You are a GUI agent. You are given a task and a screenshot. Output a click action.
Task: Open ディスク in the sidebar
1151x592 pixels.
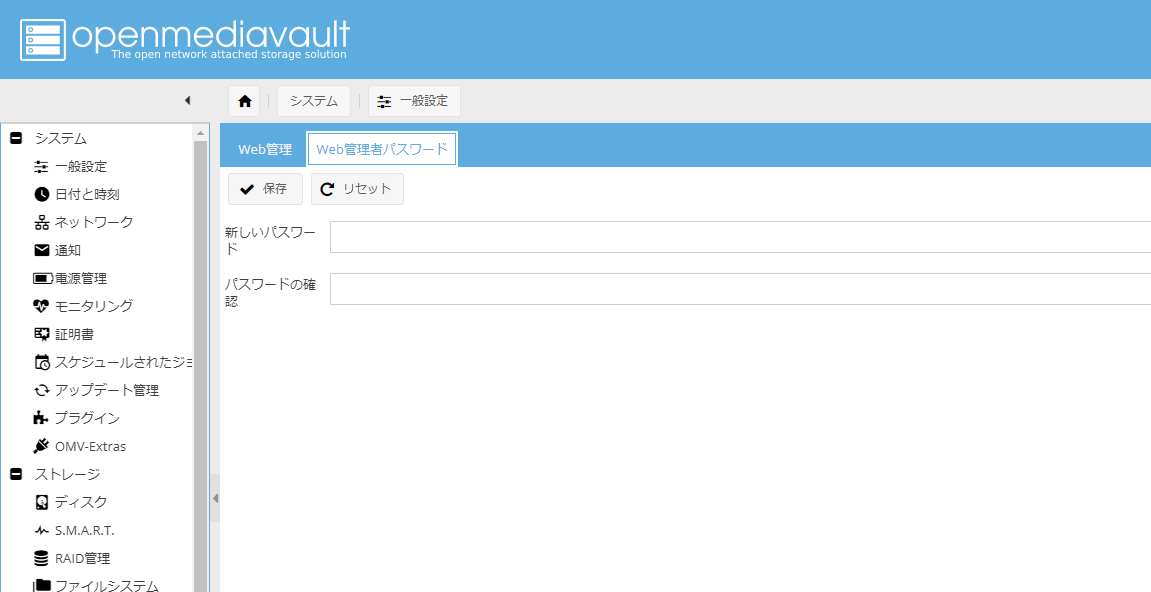70,502
